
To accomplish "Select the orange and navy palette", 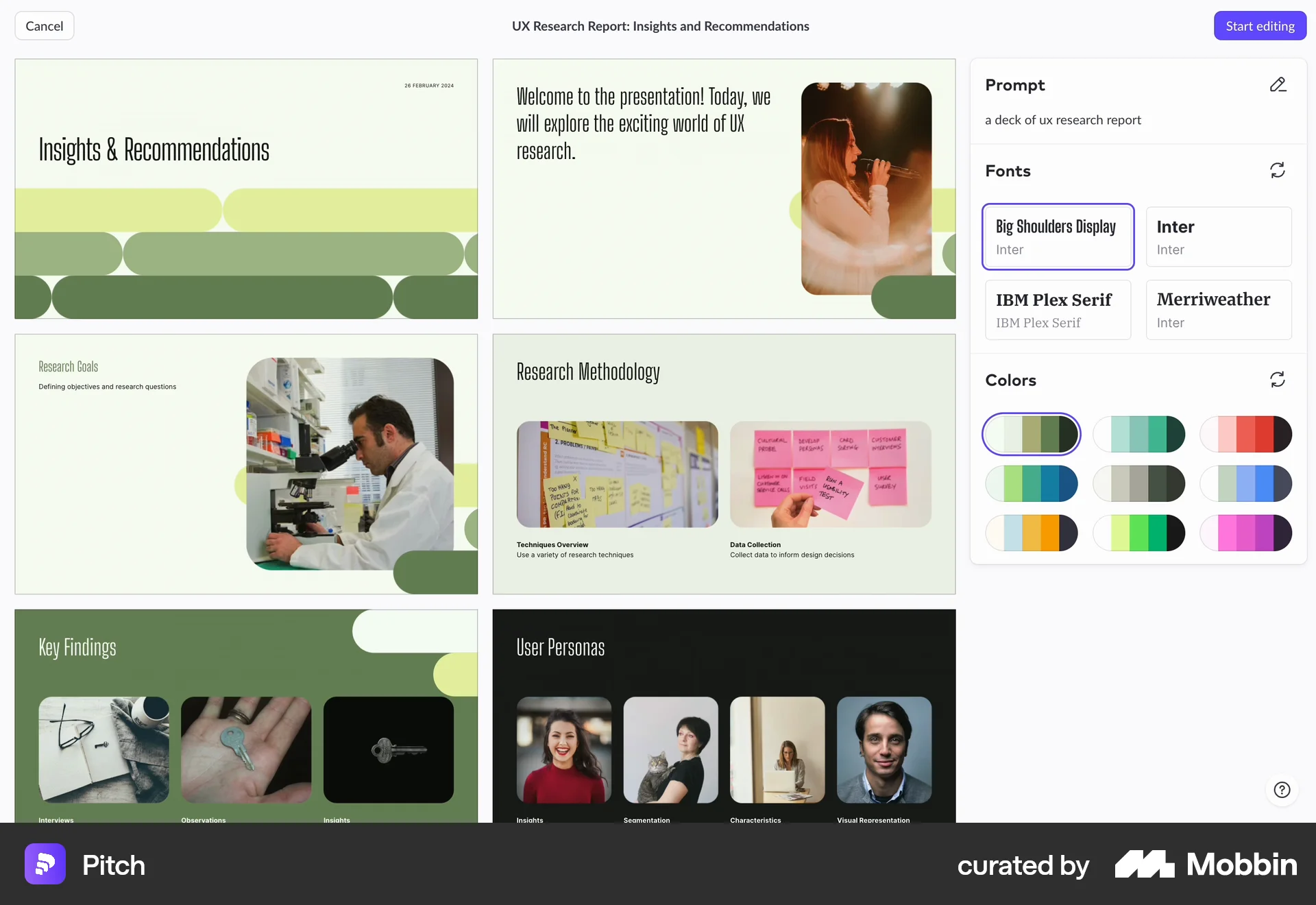I will click(1031, 533).
